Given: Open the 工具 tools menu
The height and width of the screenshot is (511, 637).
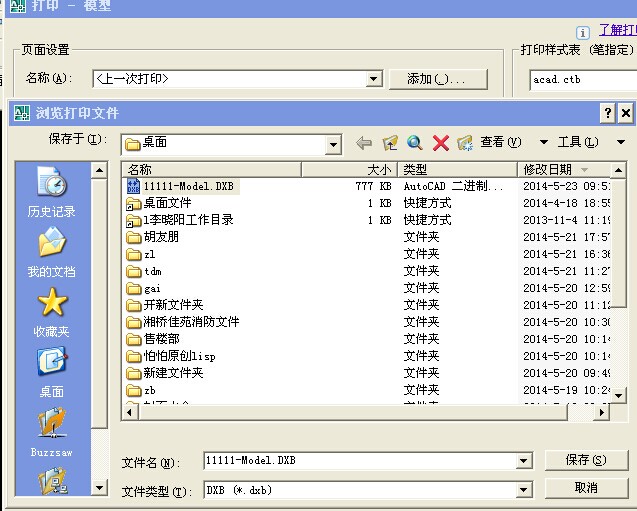Looking at the screenshot, I should click(577, 143).
